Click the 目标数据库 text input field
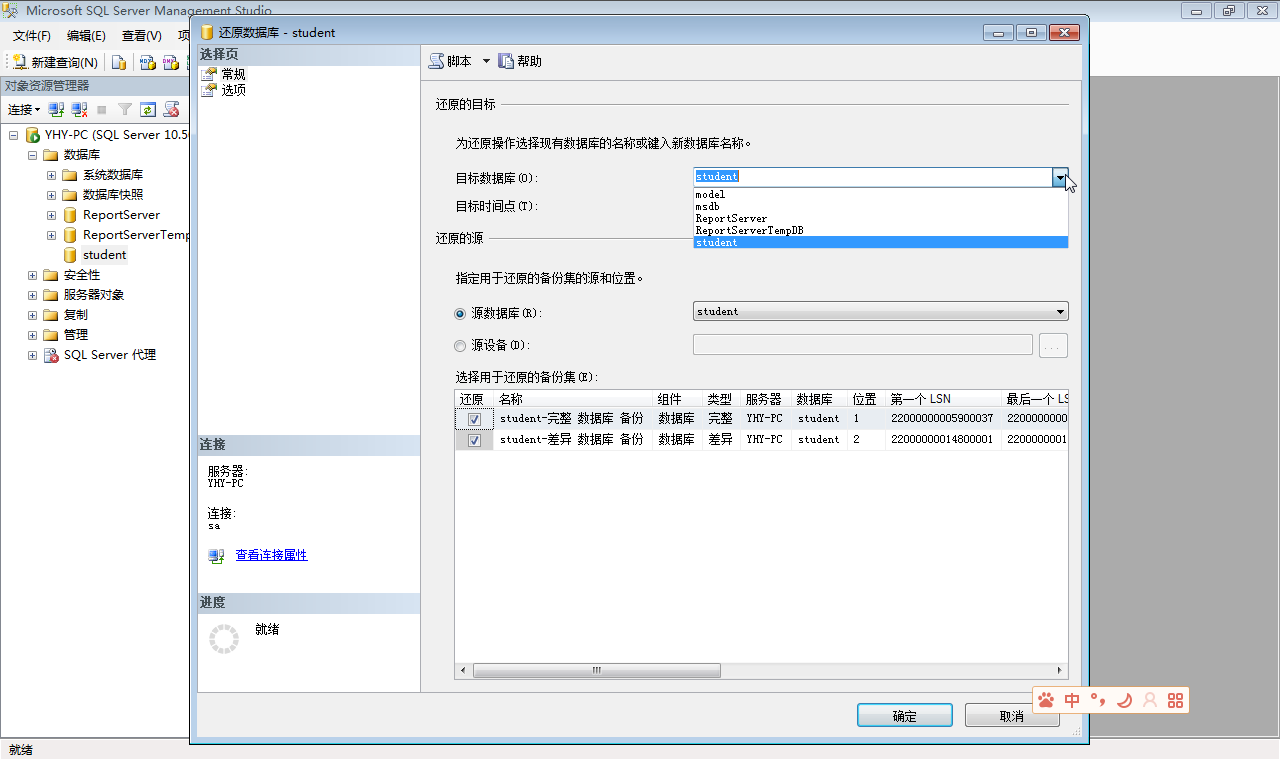This screenshot has height=760, width=1280. click(x=873, y=177)
